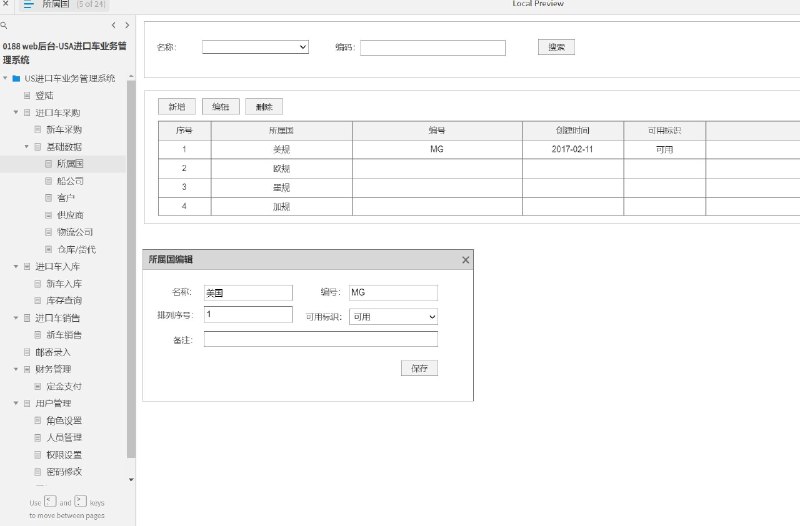Collapse 进口车入库 tree node

16,266
